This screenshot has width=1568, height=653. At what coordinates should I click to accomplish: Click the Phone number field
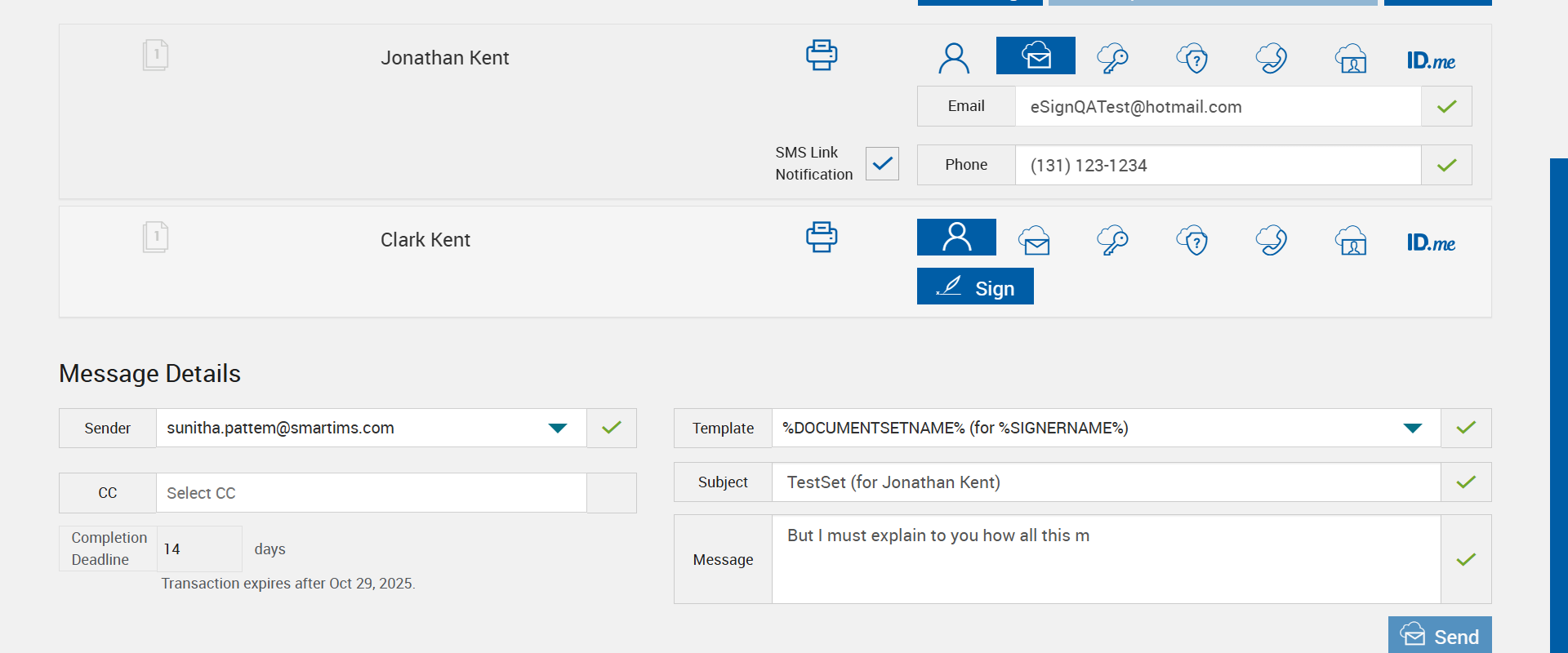(x=1217, y=166)
